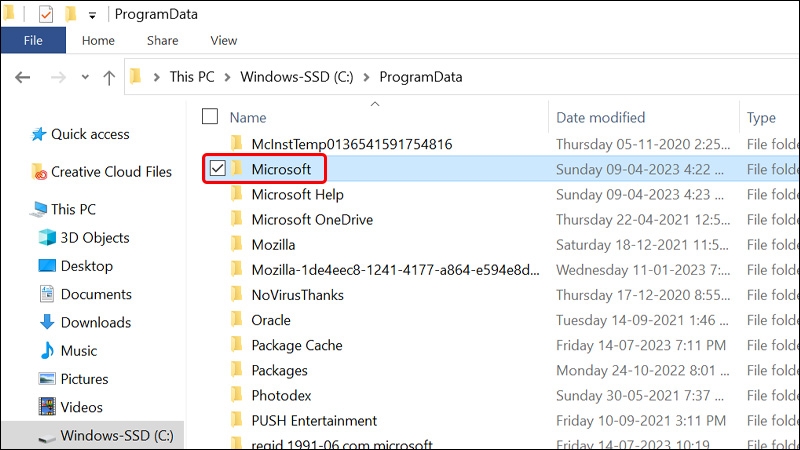Viewport: 800px width, 450px height.
Task: Click This PC in the address path
Action: point(192,77)
